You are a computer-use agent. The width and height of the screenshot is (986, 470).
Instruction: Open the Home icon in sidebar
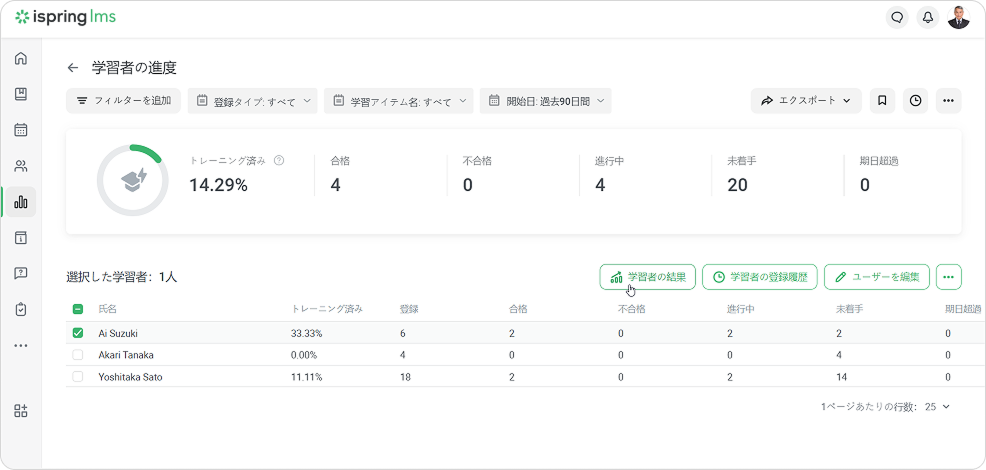tap(21, 59)
